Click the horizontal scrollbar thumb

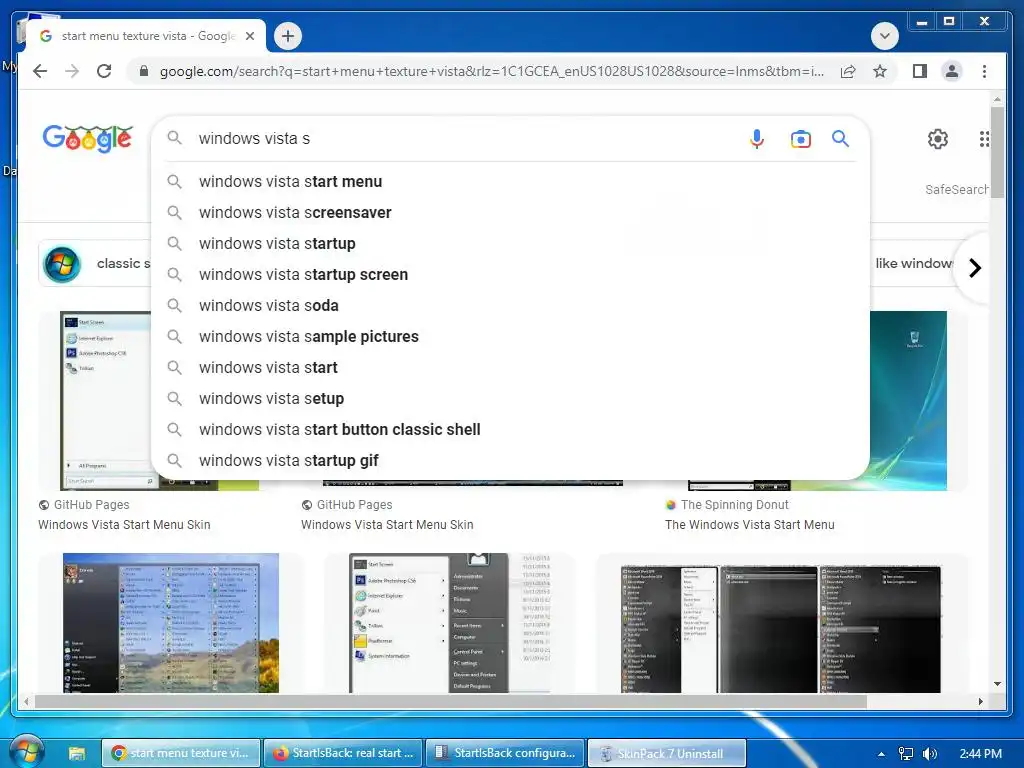pyautogui.click(x=451, y=701)
